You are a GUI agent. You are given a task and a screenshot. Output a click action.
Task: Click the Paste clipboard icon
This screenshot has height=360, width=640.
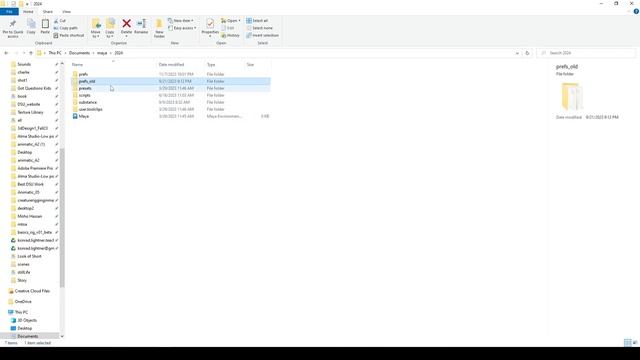pos(45,24)
